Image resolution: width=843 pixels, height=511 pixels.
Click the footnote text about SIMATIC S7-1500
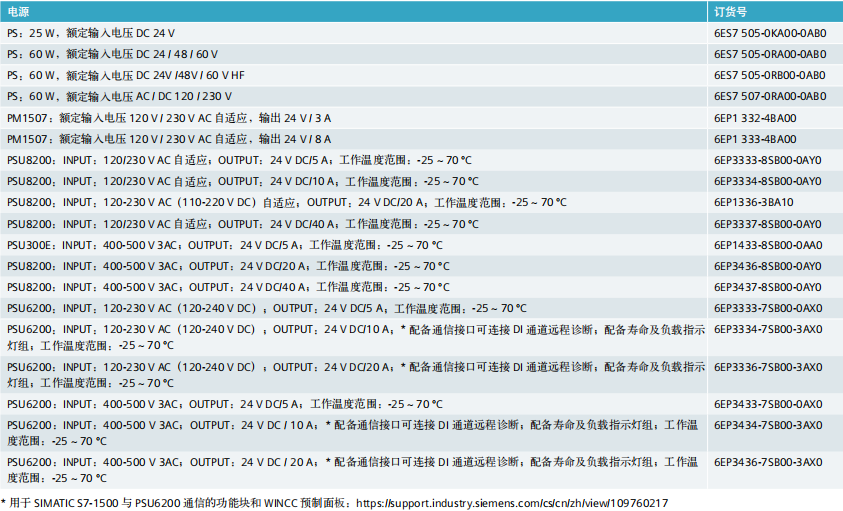[178, 503]
